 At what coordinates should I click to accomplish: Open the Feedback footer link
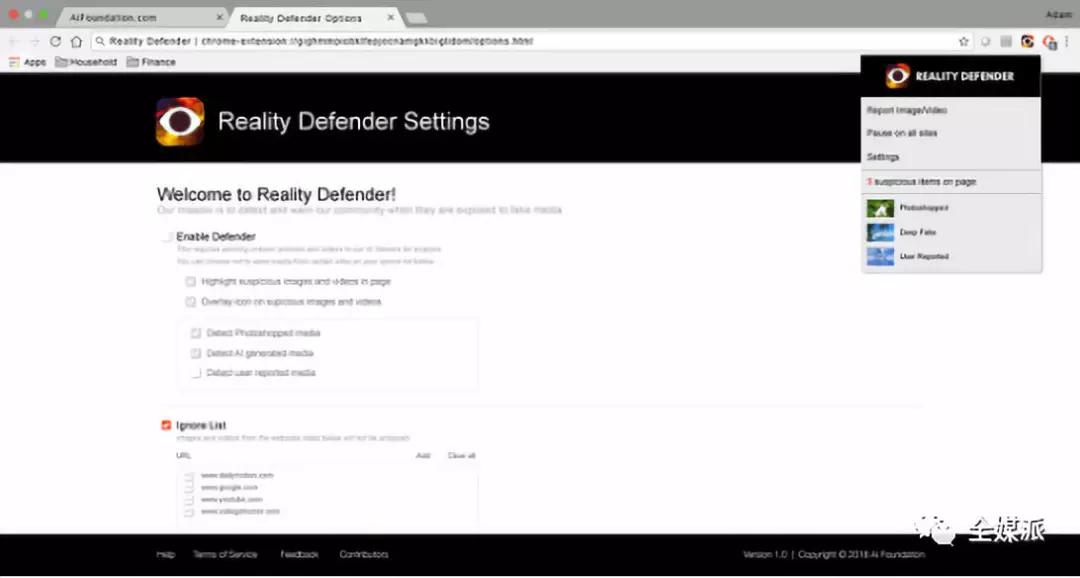tap(300, 555)
